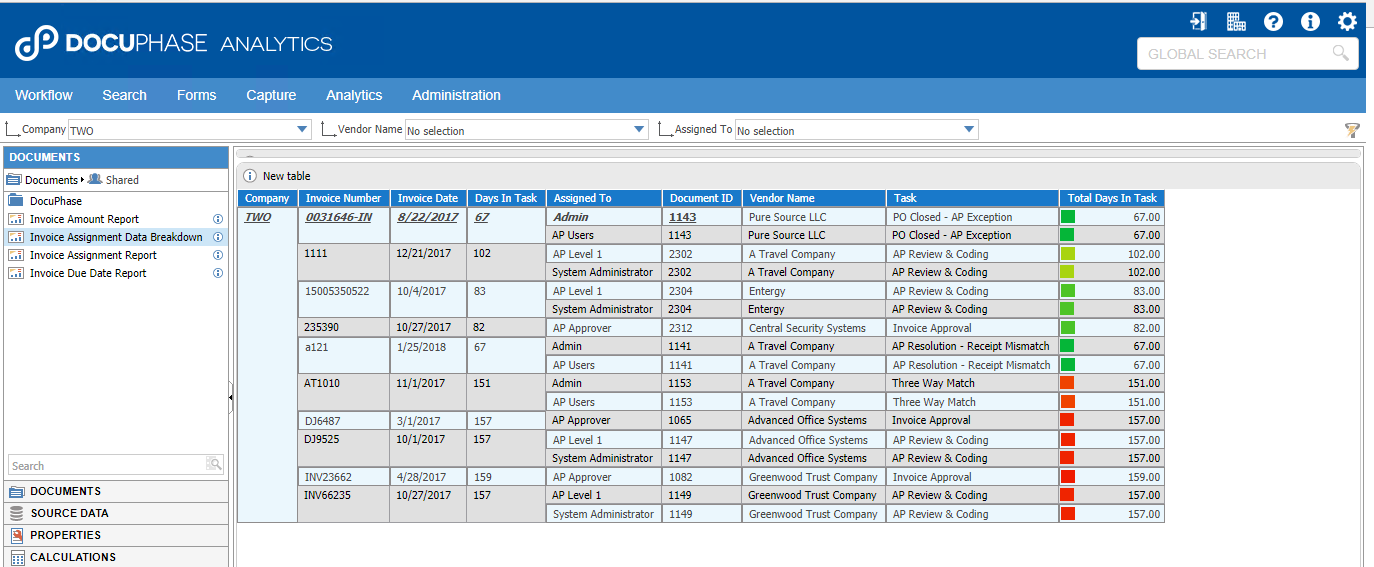Click in the Global Search field
The height and width of the screenshot is (567, 1374).
[1234, 54]
